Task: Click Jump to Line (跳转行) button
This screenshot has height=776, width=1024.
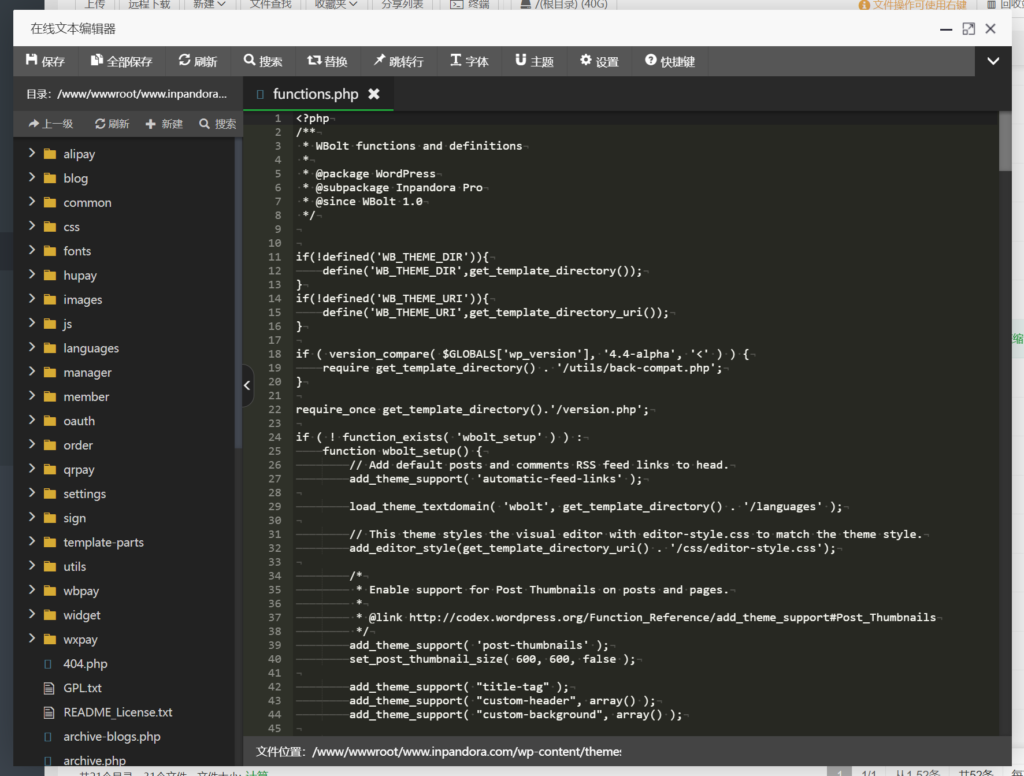Action: (398, 61)
